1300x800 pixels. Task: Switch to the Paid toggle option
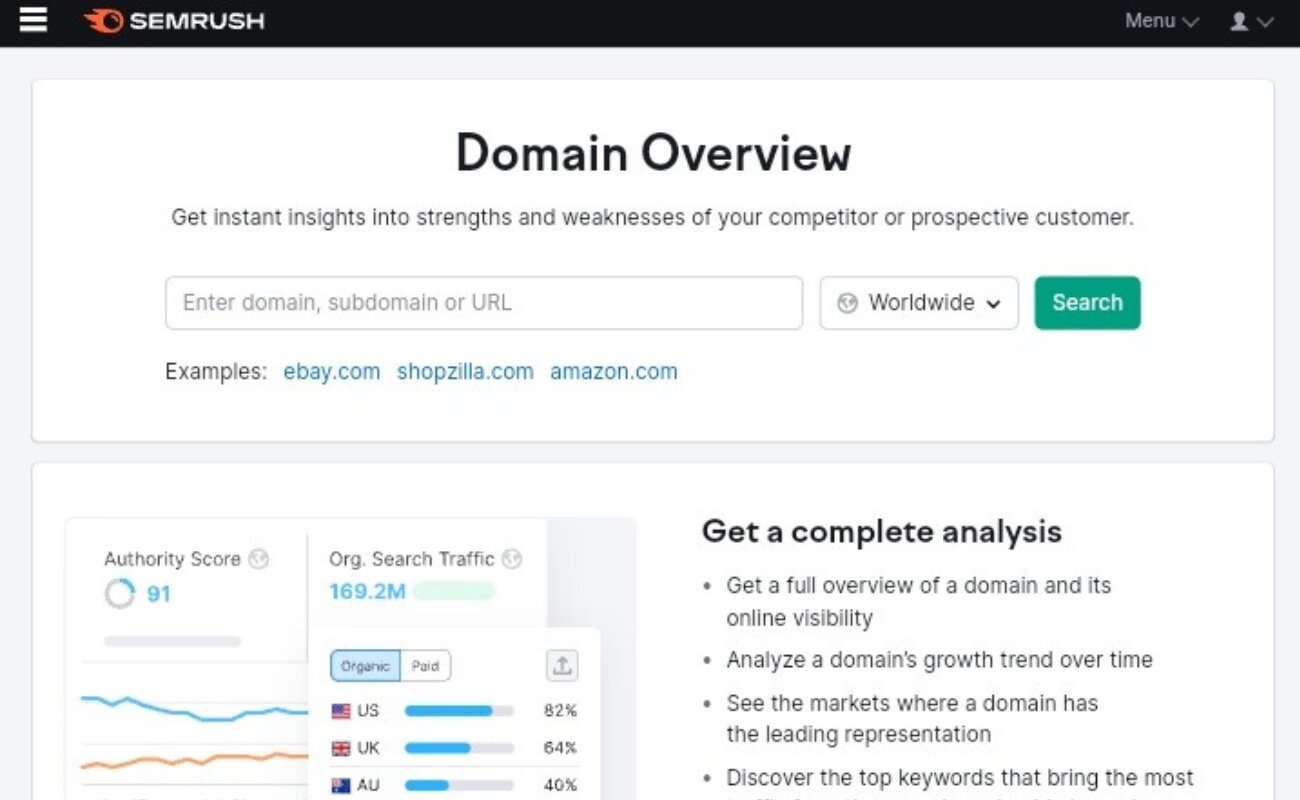[x=425, y=666]
